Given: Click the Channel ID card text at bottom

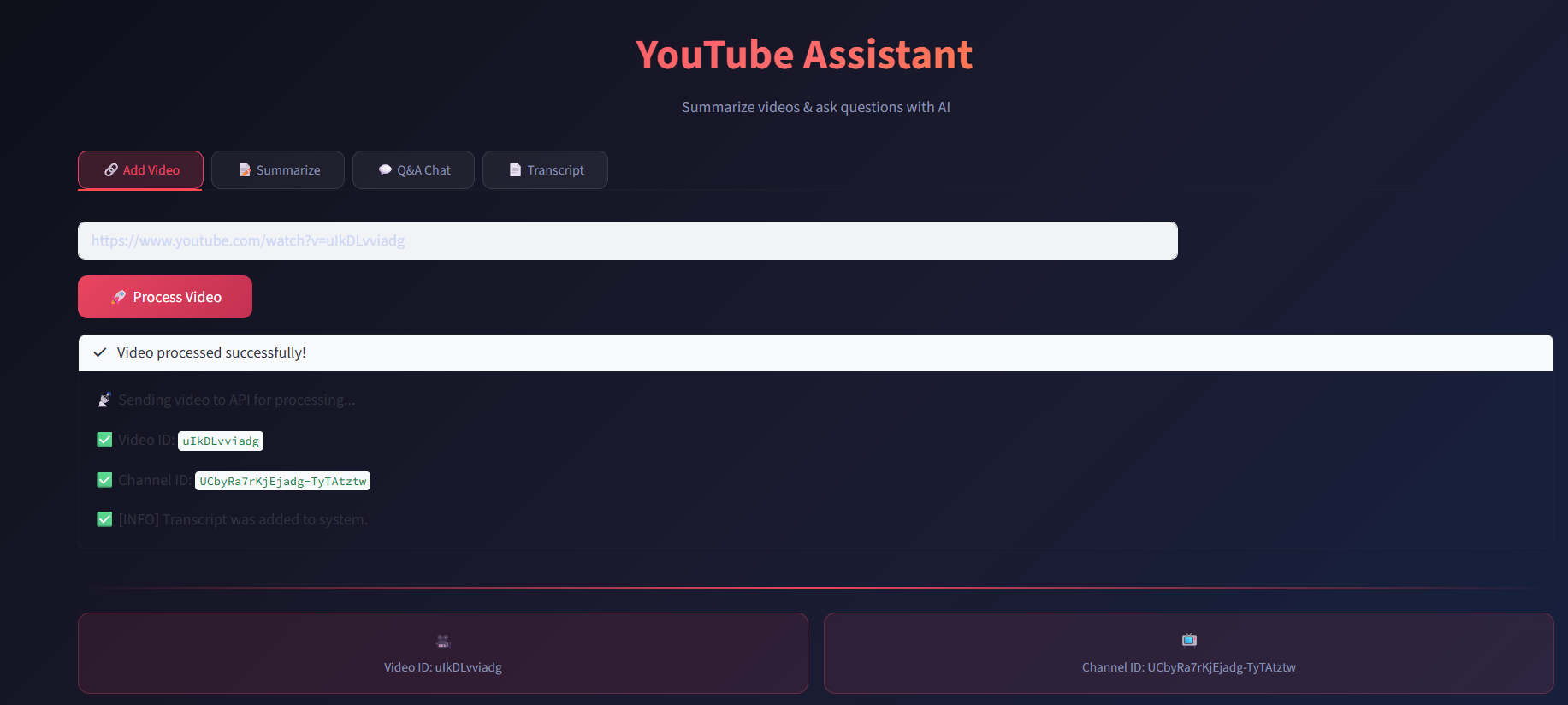Looking at the screenshot, I should (1189, 667).
